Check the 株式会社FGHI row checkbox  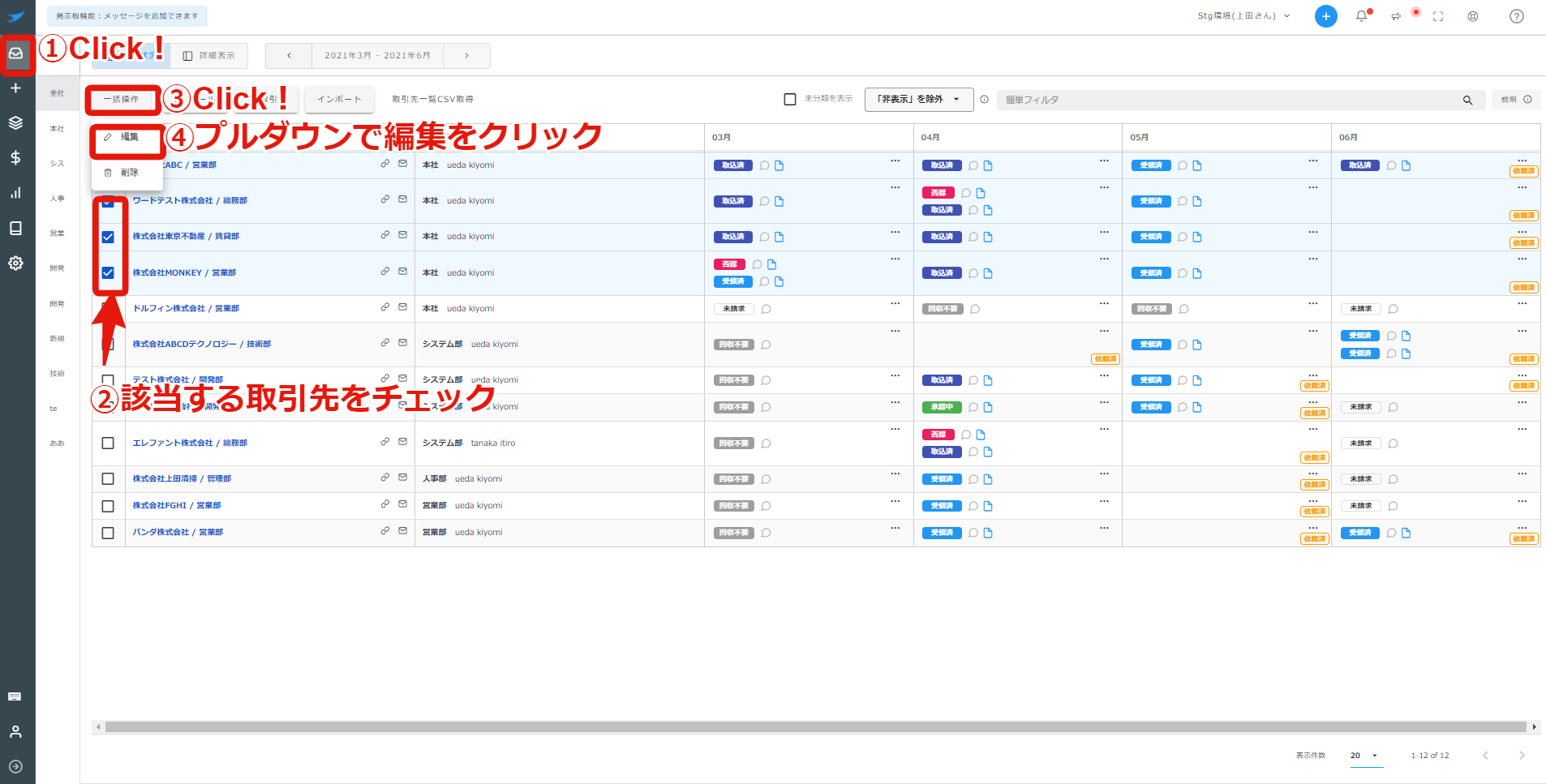click(108, 506)
